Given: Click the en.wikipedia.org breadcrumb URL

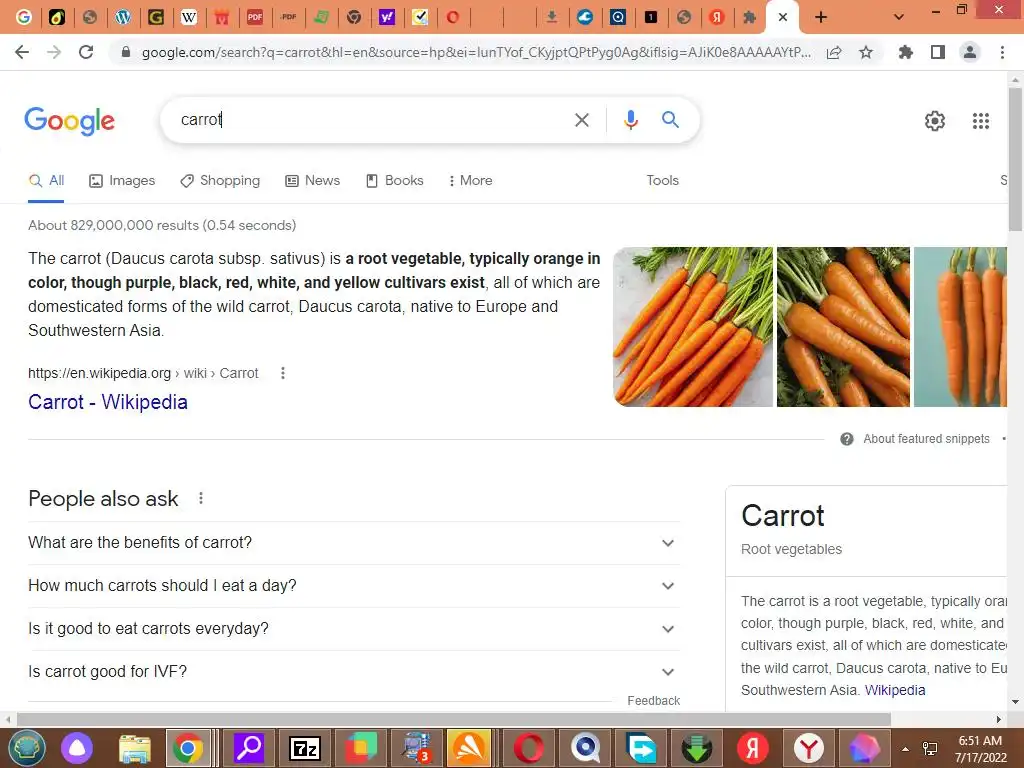Looking at the screenshot, I should point(143,373).
